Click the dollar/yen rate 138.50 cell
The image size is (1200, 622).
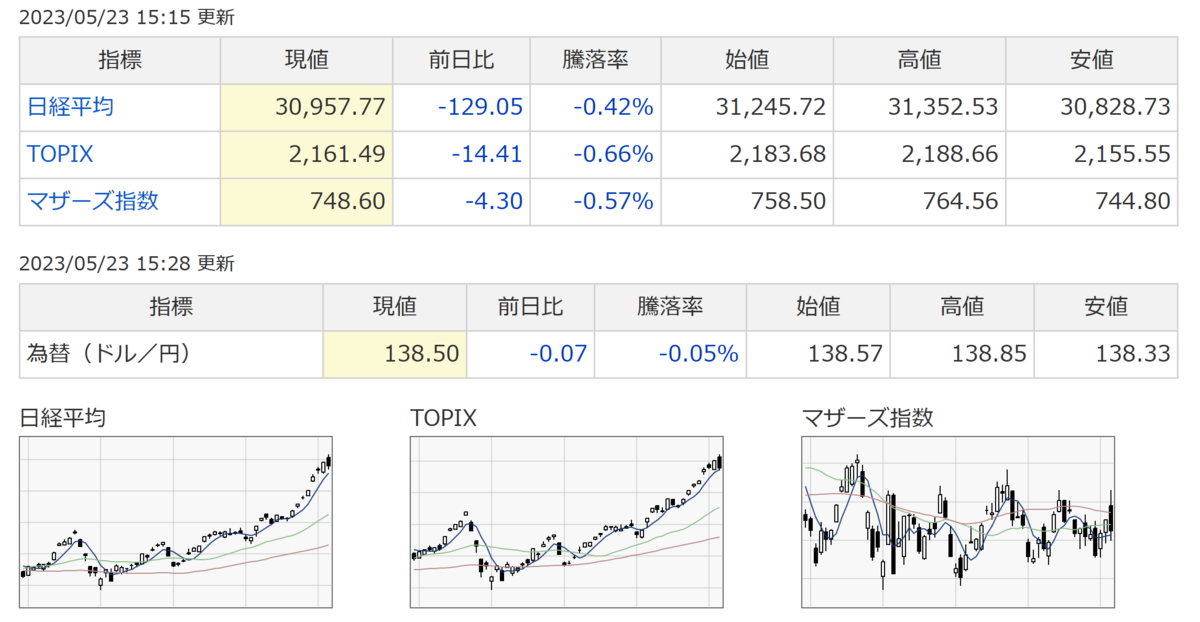pos(395,354)
